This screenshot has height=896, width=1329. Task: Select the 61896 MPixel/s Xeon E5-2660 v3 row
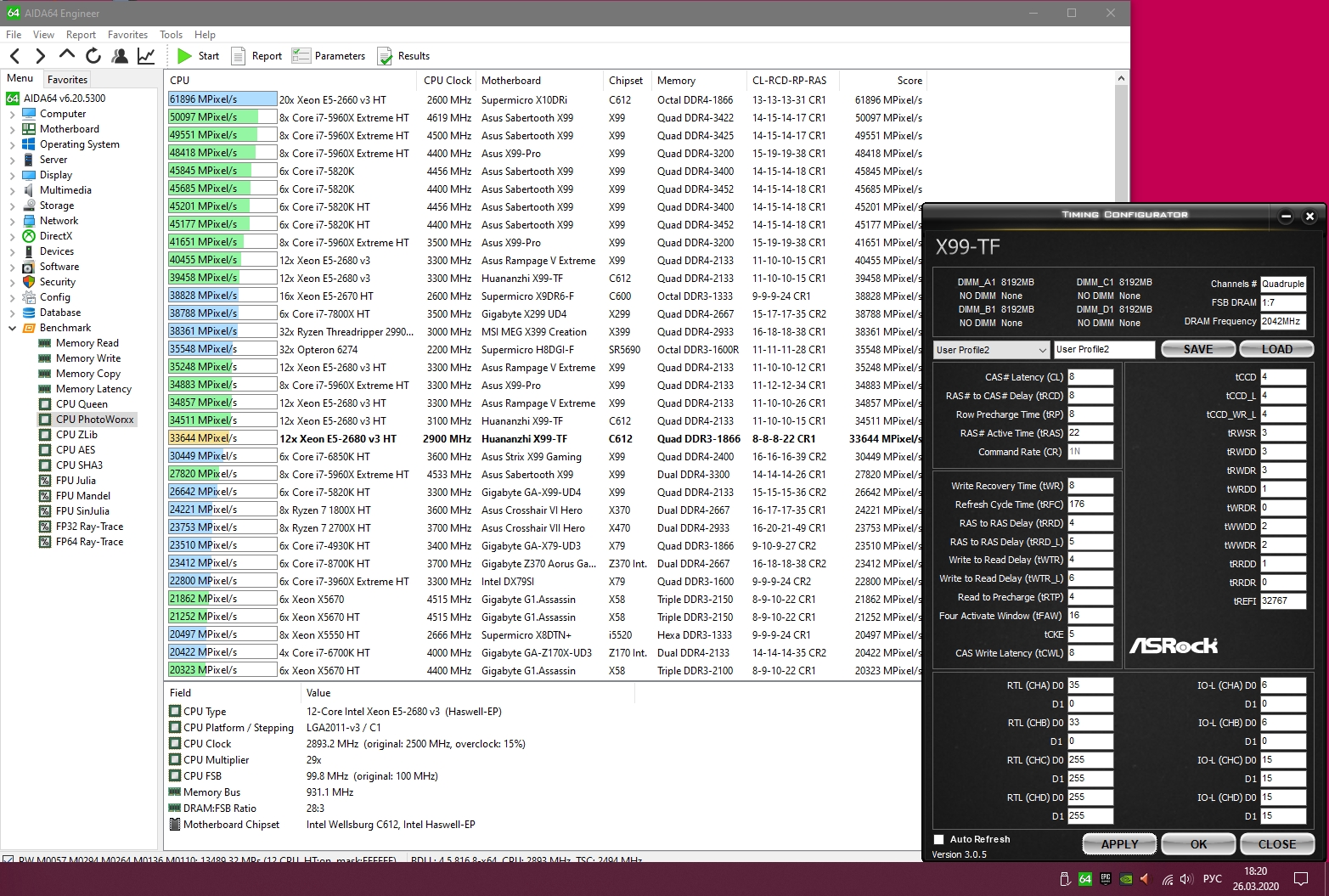pos(545,99)
